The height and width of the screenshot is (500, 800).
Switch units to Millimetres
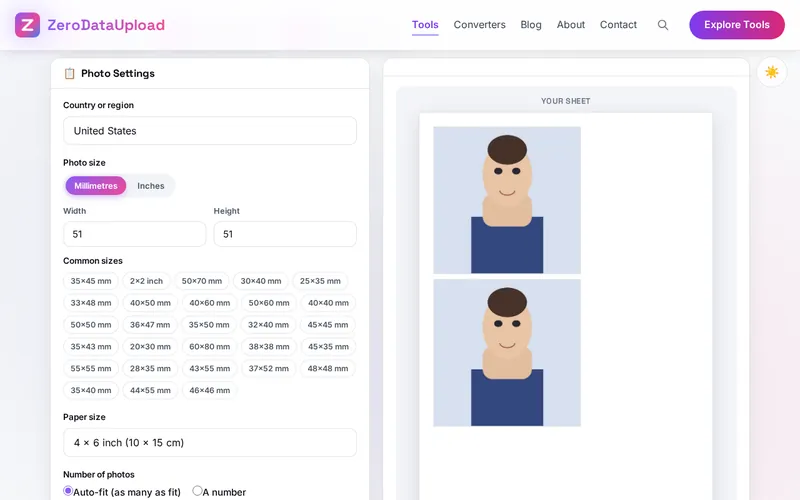96,186
